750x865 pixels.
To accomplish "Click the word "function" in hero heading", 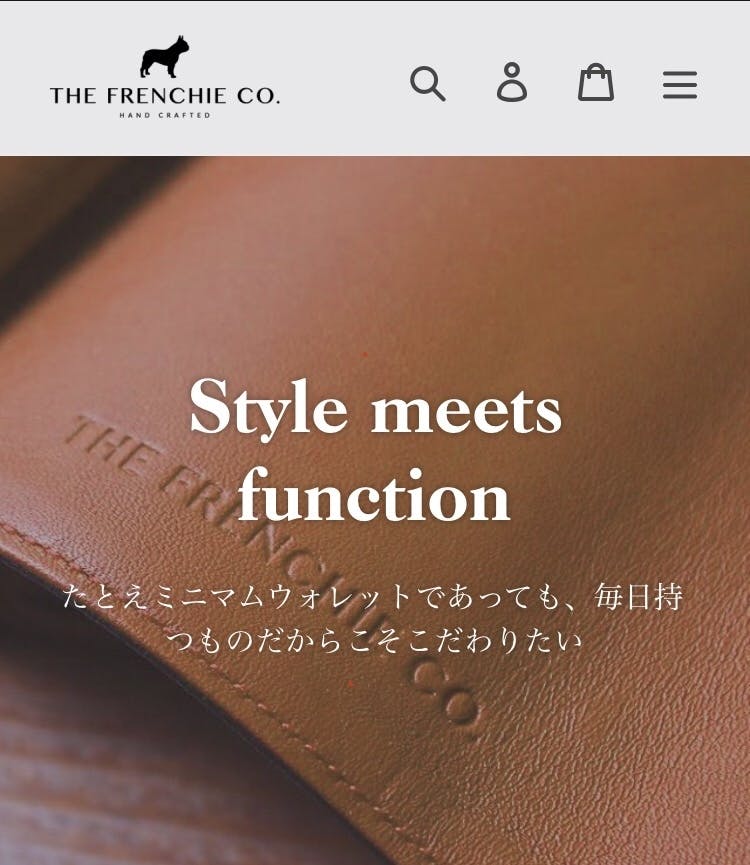I will point(374,495).
